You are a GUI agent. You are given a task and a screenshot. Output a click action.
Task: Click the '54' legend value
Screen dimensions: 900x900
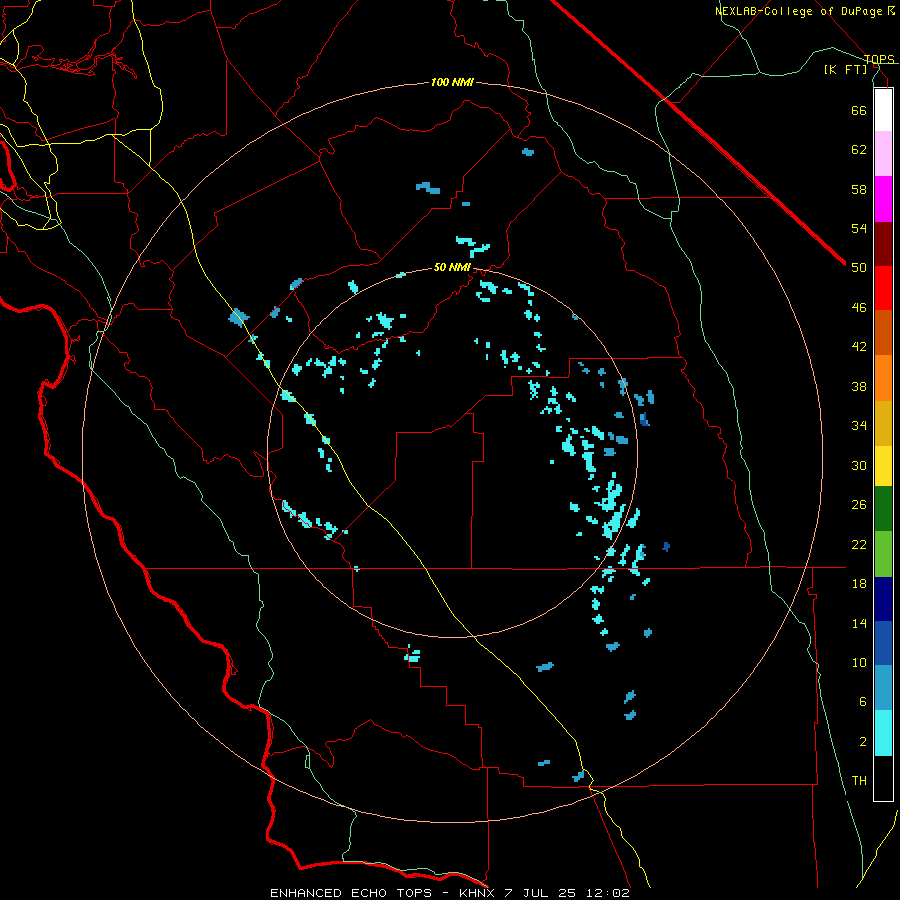click(x=859, y=228)
